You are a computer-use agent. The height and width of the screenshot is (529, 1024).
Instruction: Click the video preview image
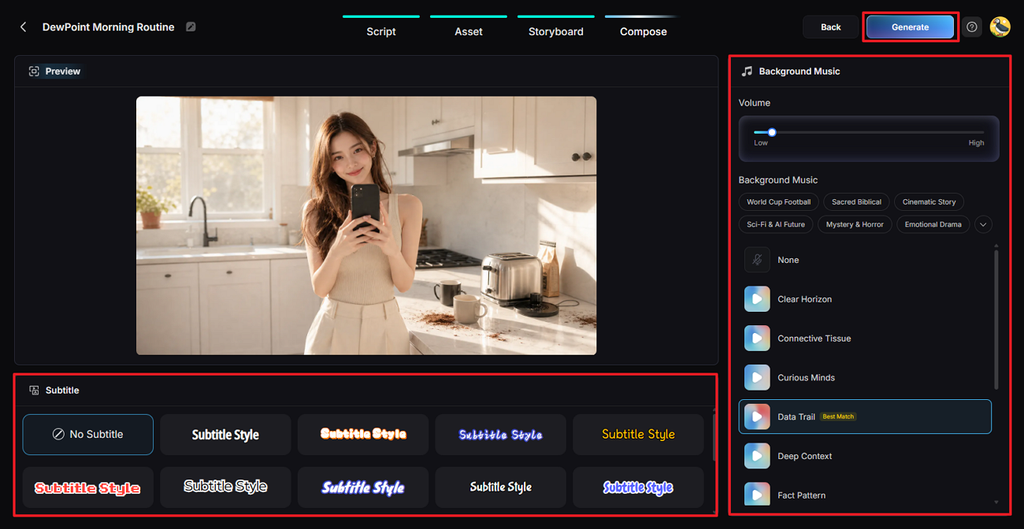click(366, 225)
